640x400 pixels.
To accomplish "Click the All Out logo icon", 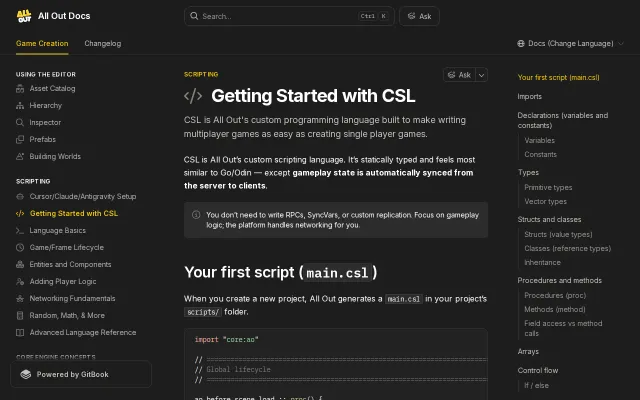I will coord(24,16).
